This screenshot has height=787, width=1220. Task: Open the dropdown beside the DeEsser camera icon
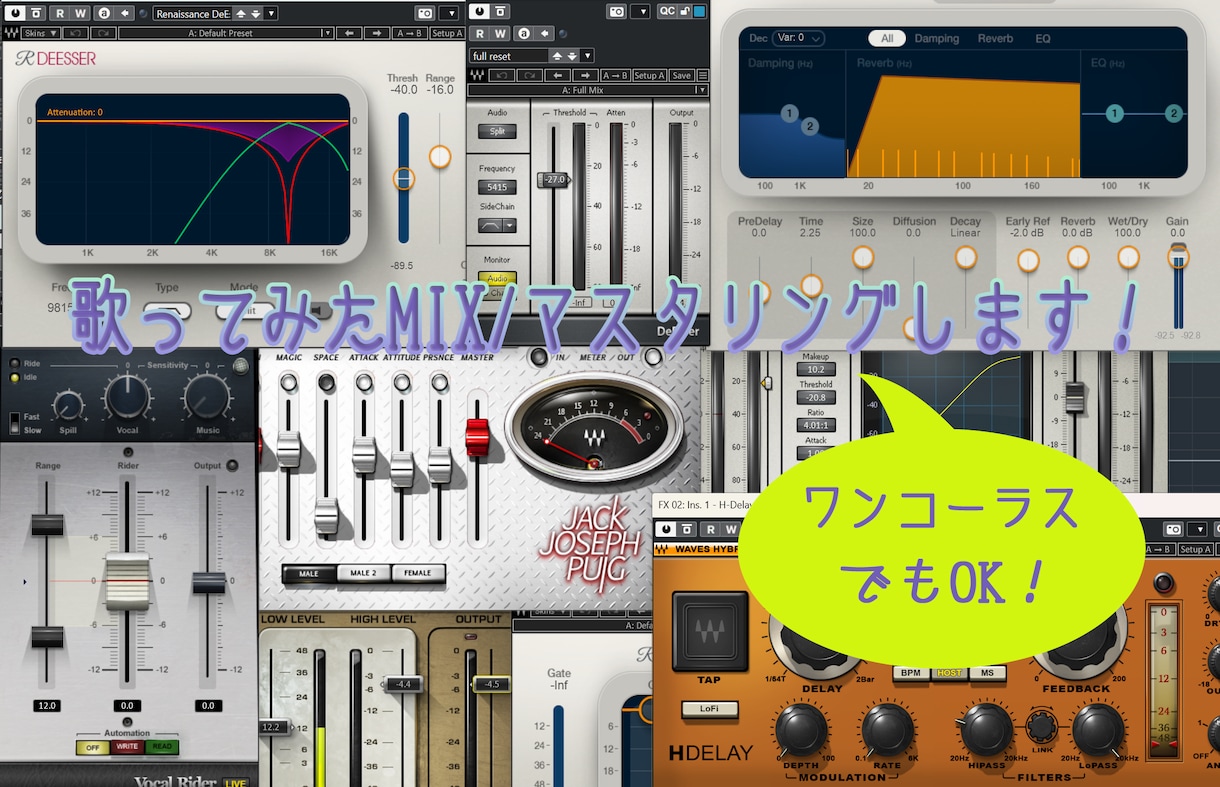coord(451,13)
